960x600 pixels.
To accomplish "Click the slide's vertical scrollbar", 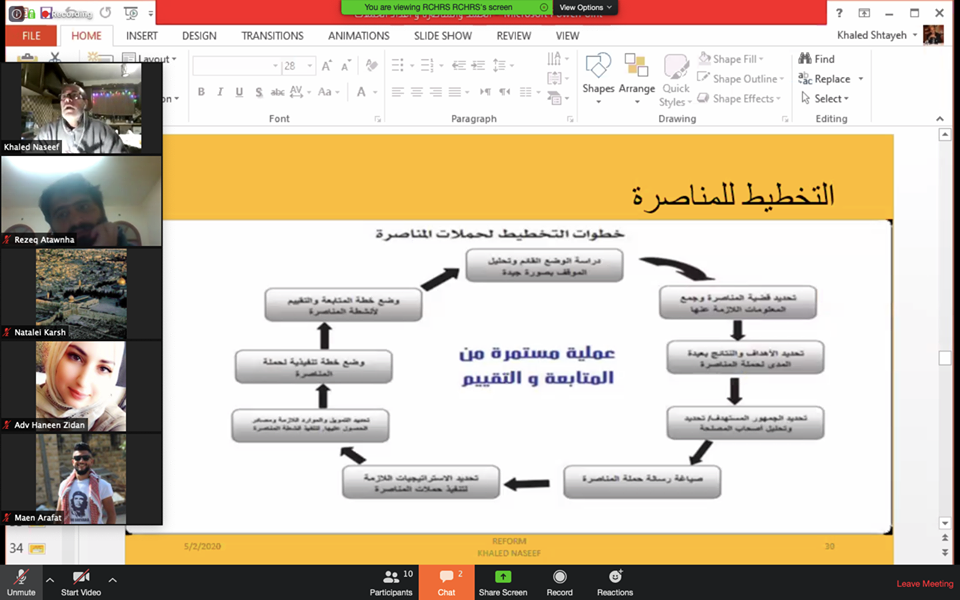I will (944, 358).
